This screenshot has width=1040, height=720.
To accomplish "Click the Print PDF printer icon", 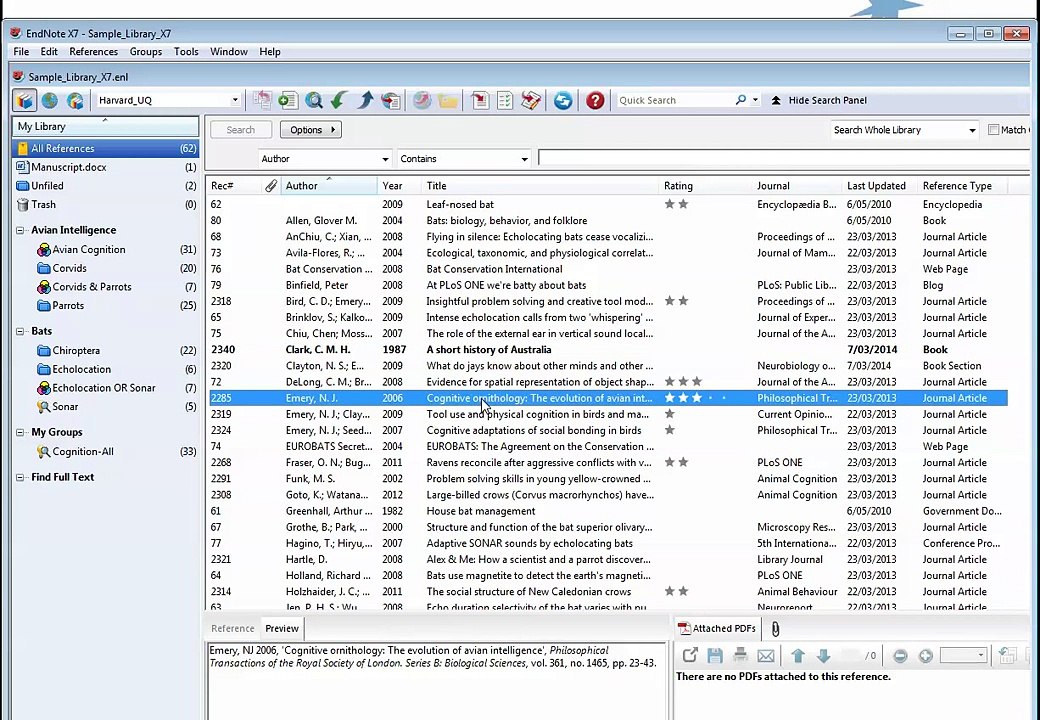I will click(740, 656).
